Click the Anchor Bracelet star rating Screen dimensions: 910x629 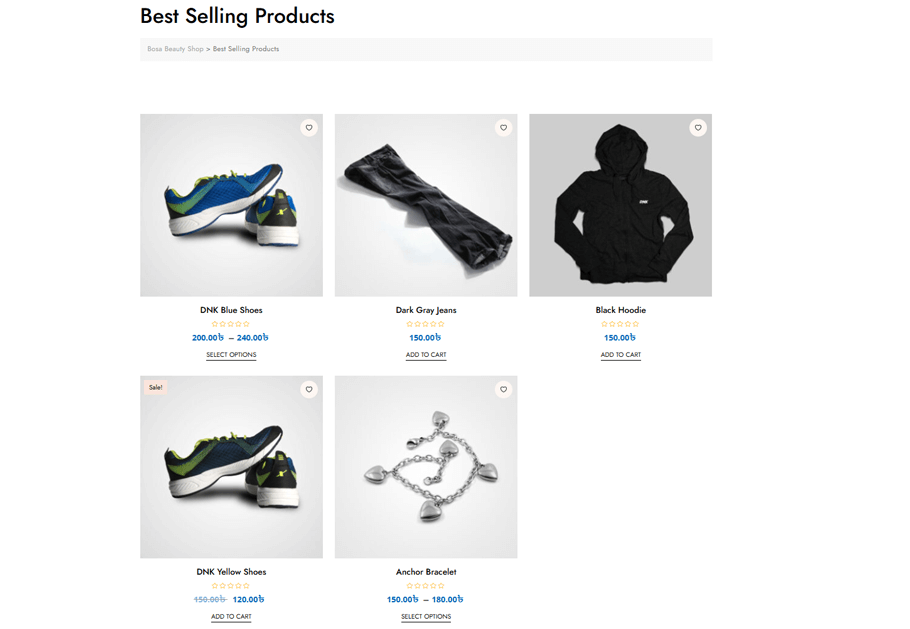click(426, 585)
